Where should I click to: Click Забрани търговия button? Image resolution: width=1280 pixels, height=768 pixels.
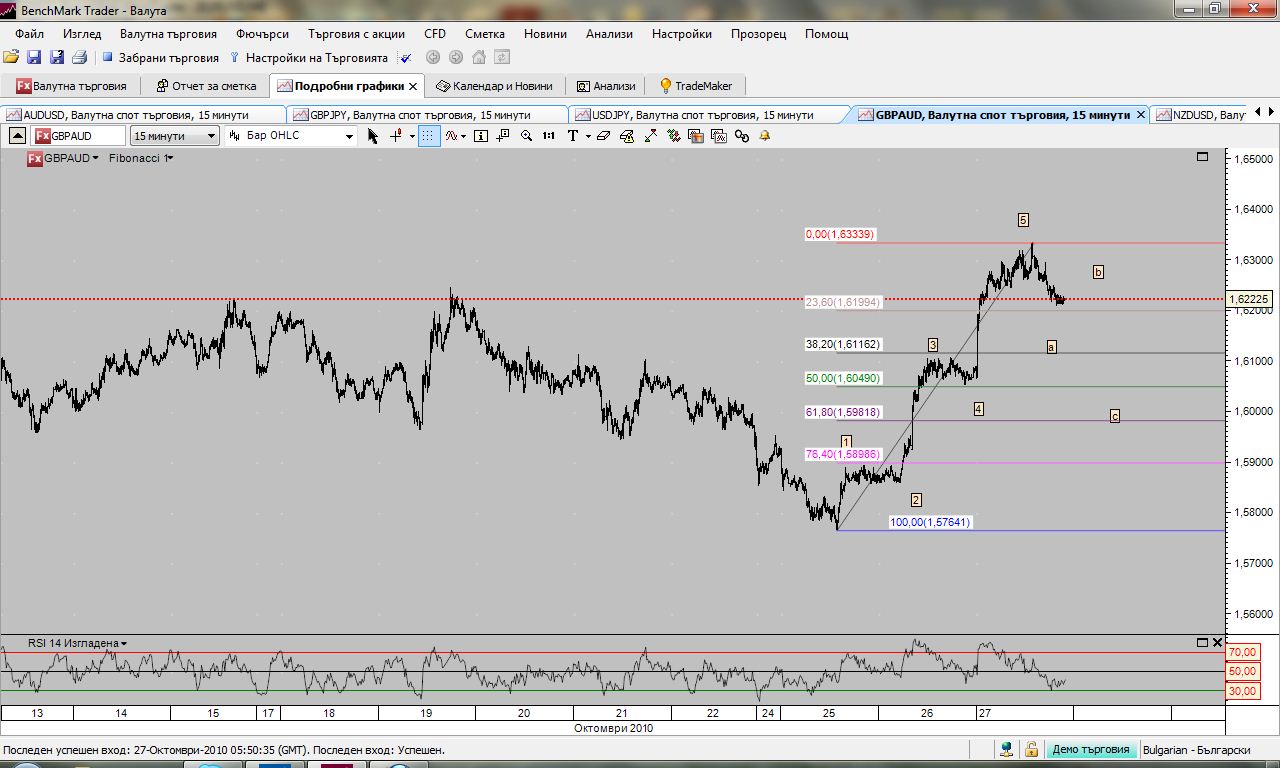tap(160, 58)
